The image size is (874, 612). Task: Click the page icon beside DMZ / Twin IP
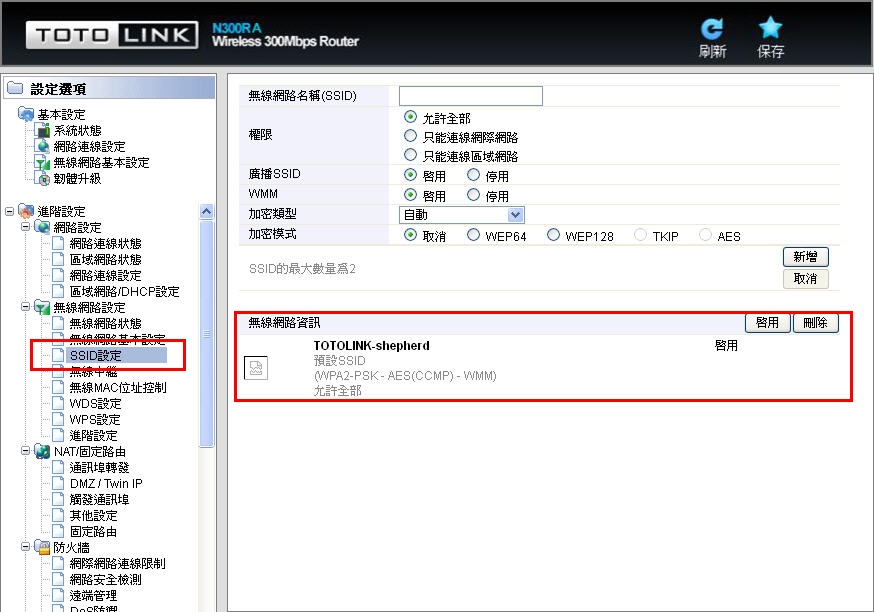tap(58, 483)
